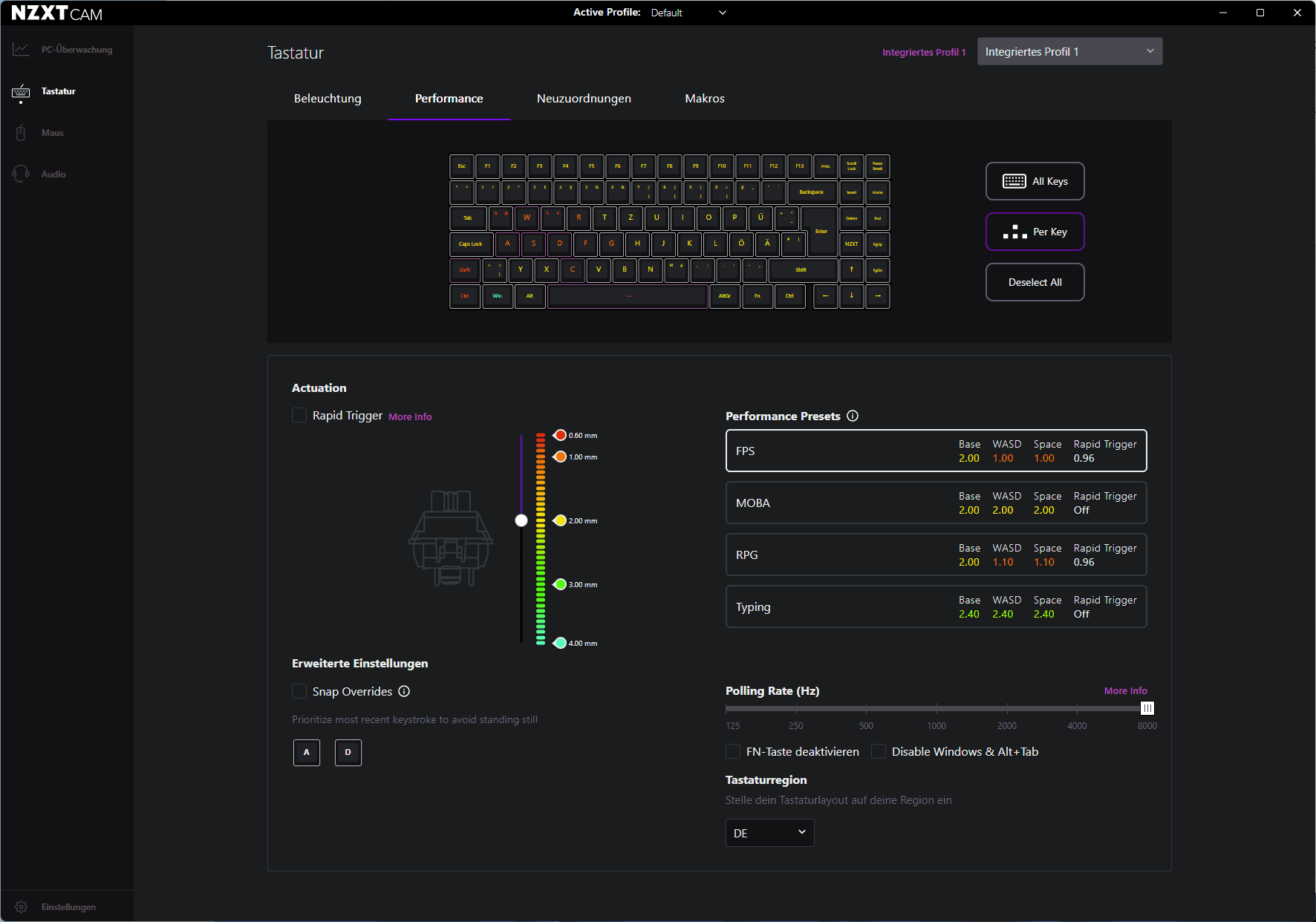Click the 3.00 mm green actuation marker
This screenshot has width=1316, height=922.
click(561, 584)
